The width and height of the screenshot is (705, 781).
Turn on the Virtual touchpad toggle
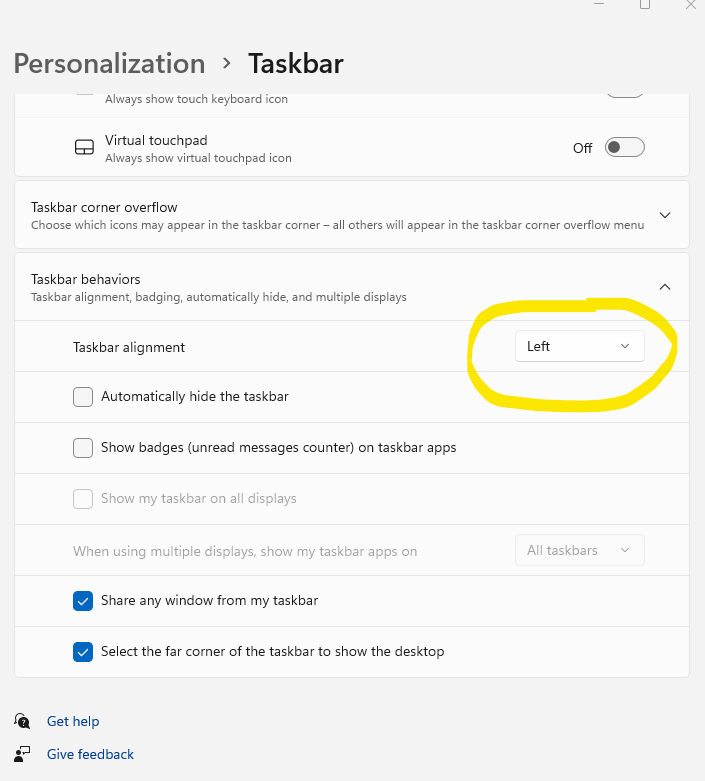(624, 148)
